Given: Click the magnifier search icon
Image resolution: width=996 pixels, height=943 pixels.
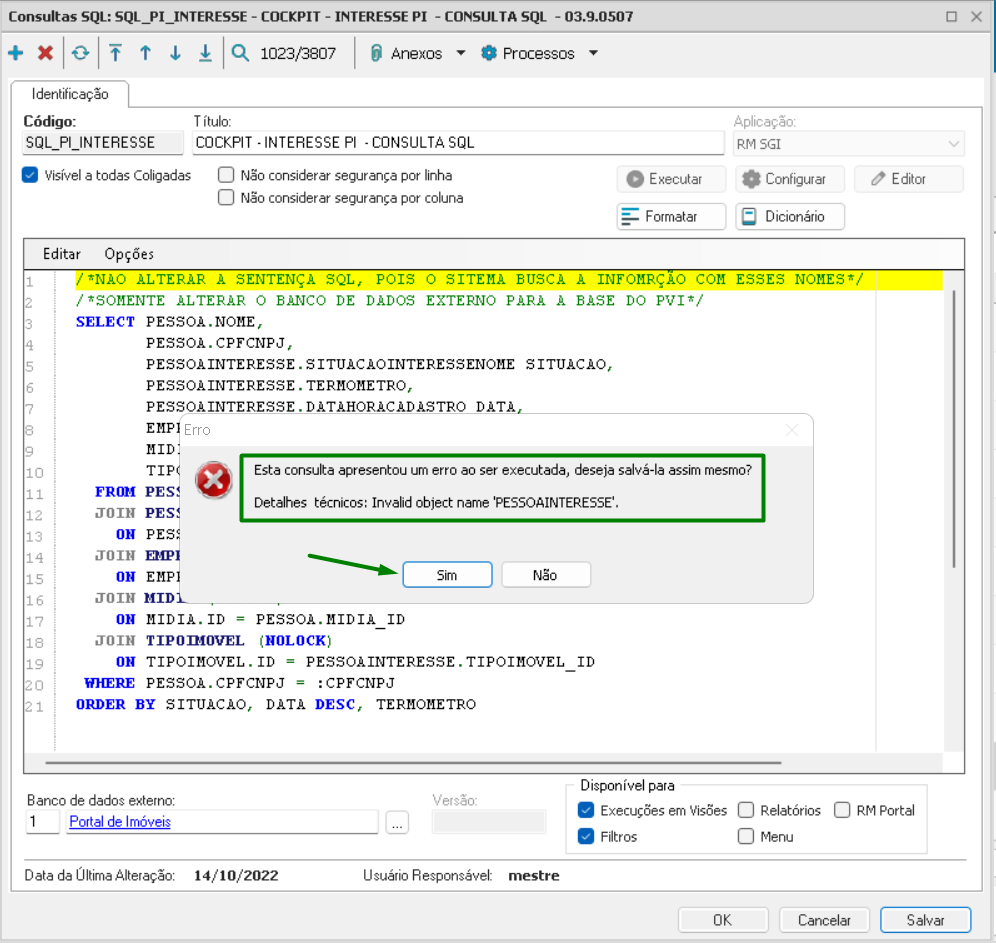Looking at the screenshot, I should 240,53.
